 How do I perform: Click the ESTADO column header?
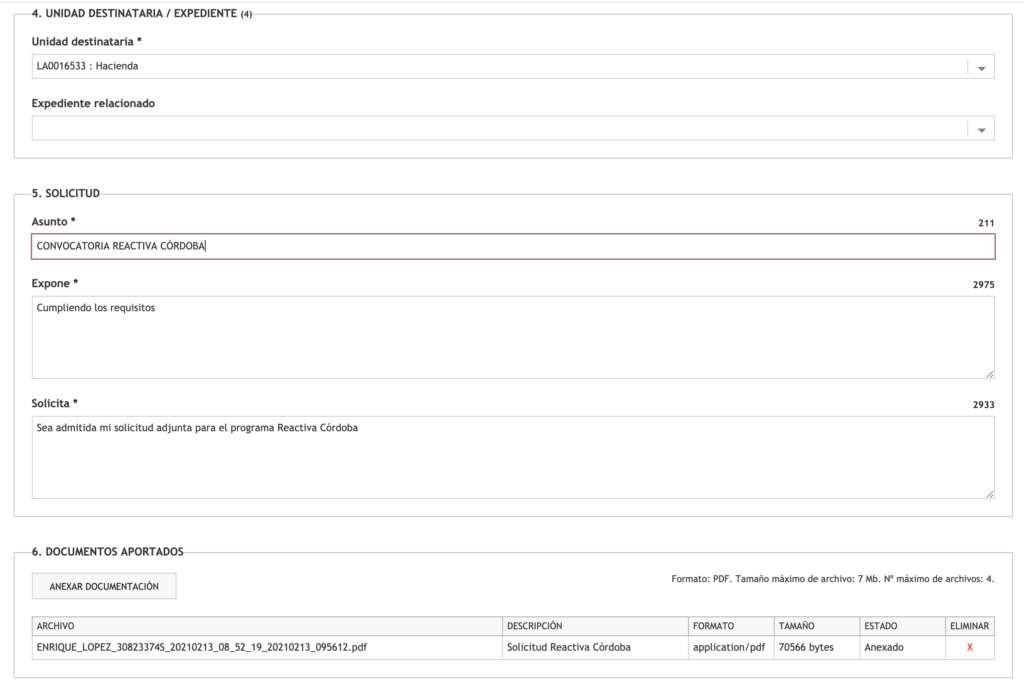tap(880, 627)
